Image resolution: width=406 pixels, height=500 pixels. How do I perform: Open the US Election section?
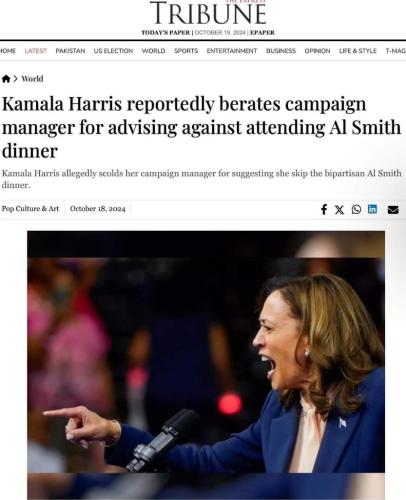coord(113,51)
